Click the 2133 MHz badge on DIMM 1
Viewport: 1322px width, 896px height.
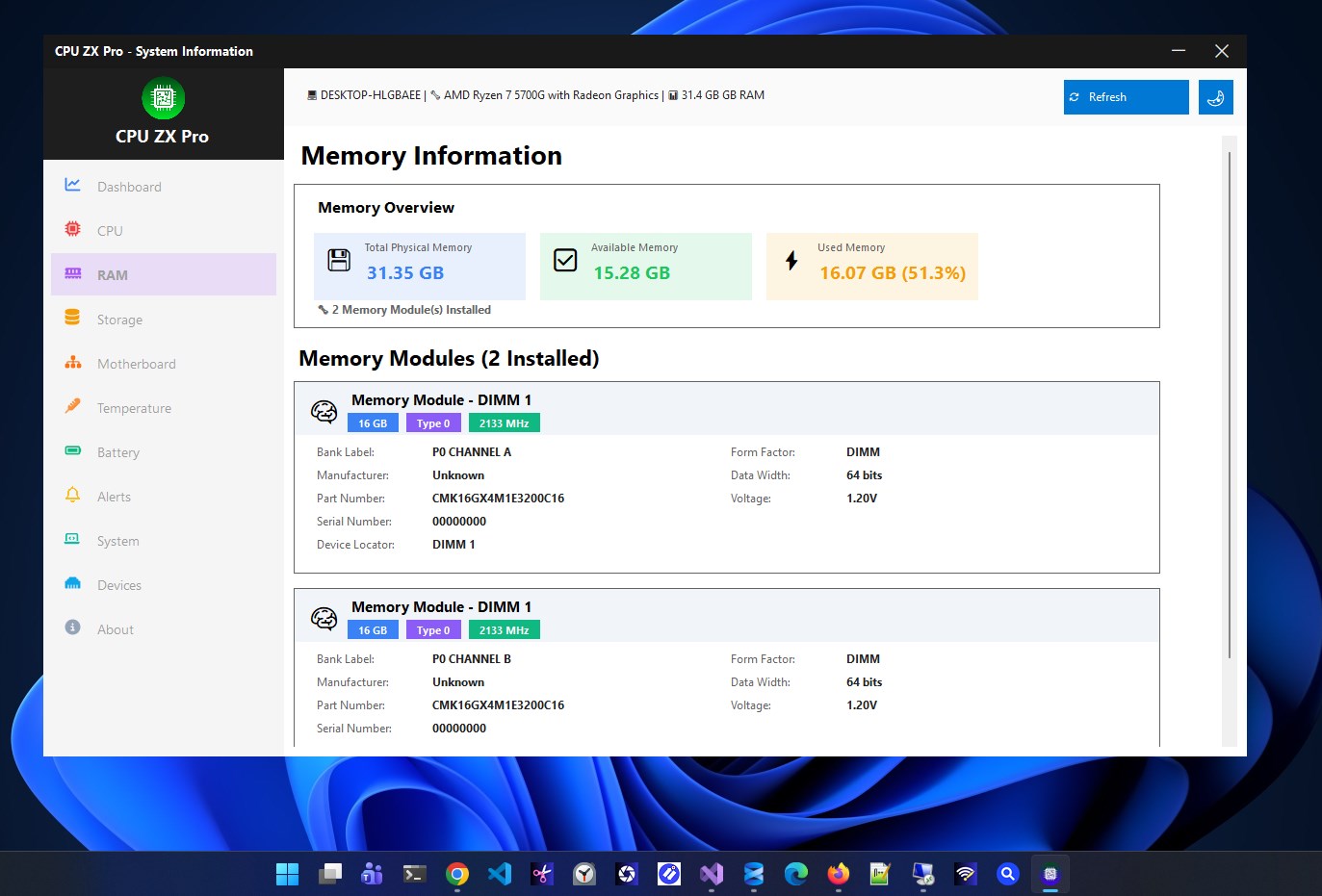[504, 422]
